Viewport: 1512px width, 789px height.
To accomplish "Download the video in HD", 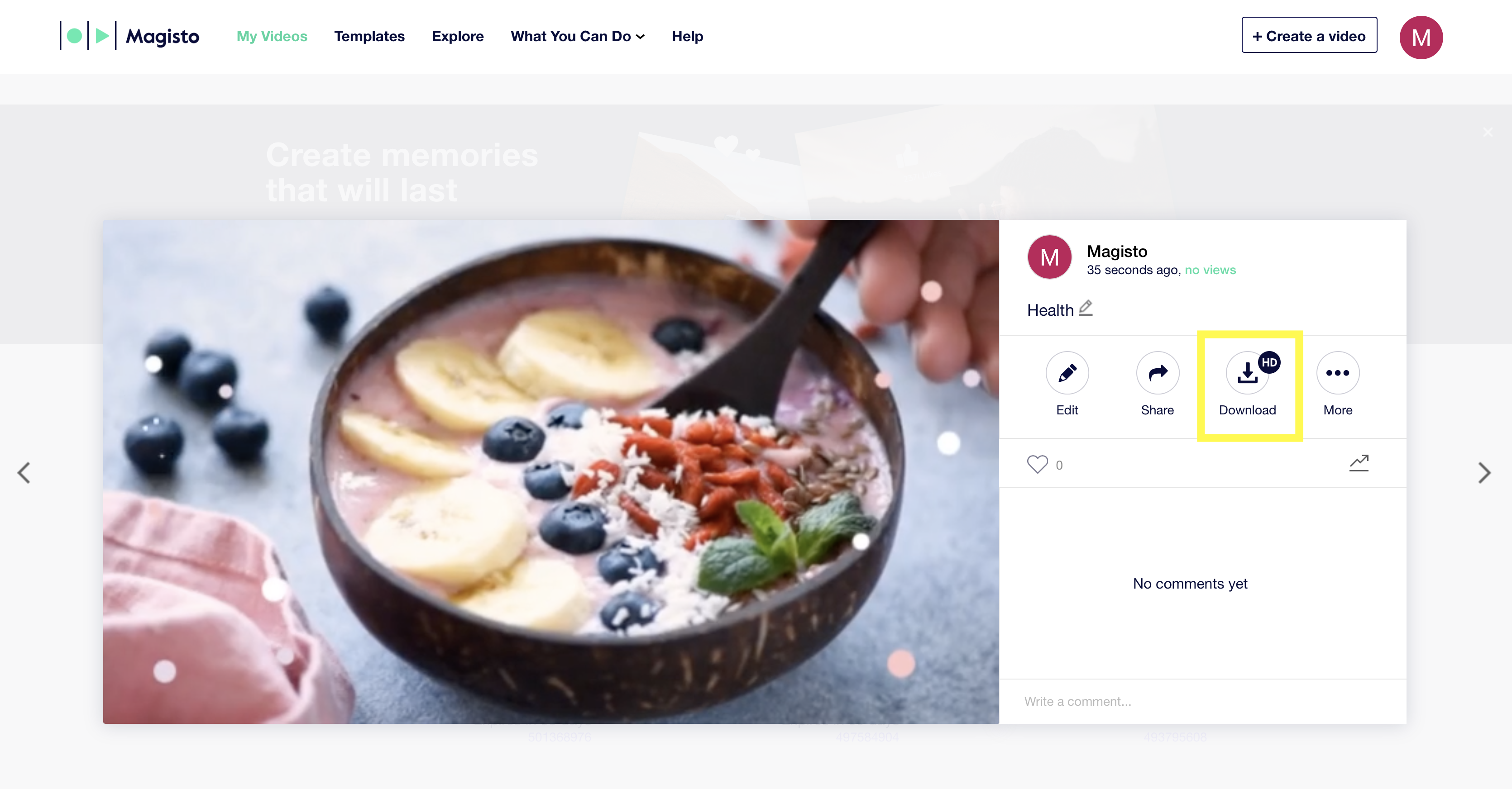I will pos(1248,372).
